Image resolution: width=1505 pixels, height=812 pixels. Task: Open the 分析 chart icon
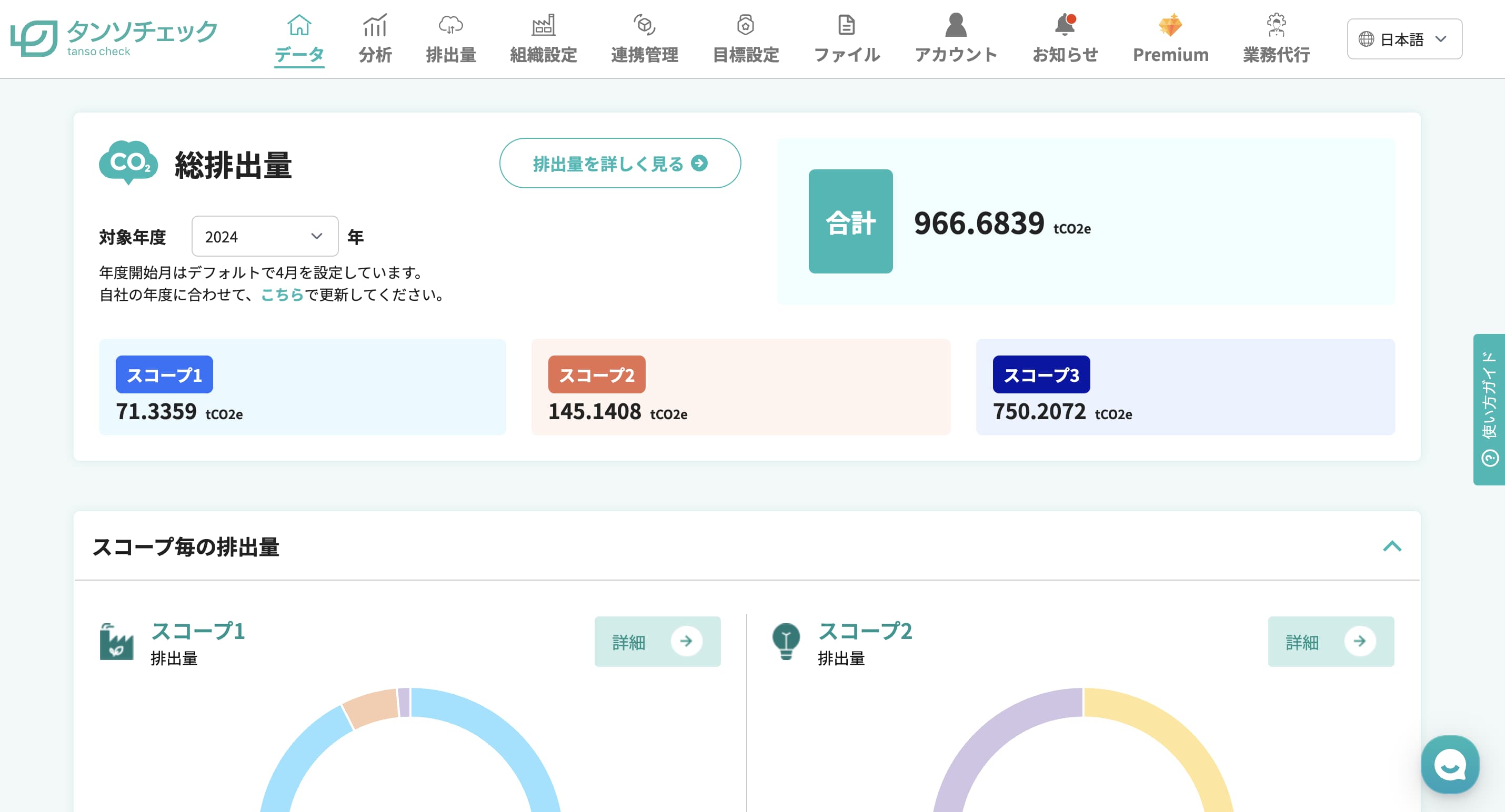(x=375, y=25)
